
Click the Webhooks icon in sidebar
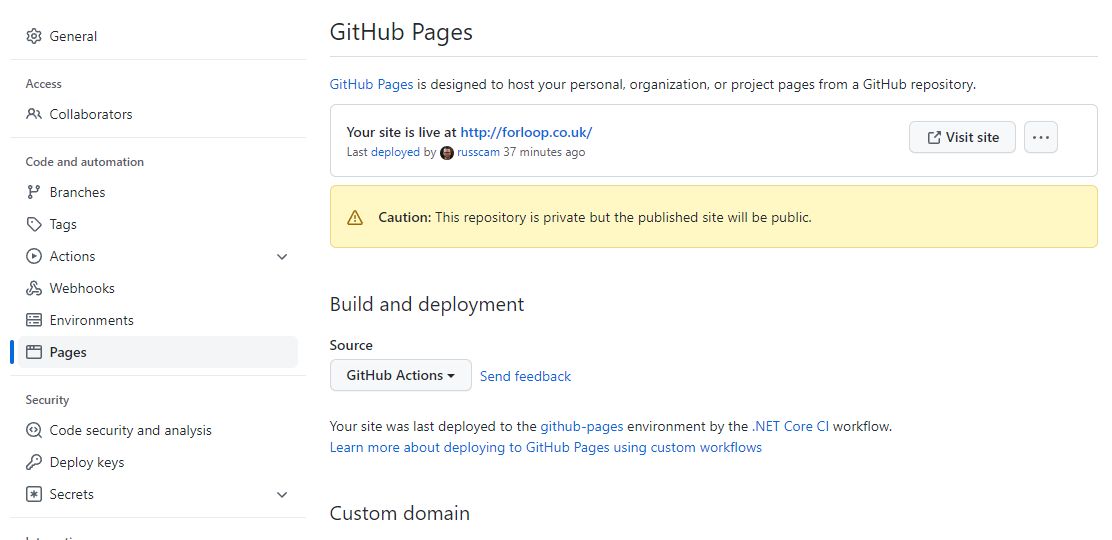click(34, 288)
